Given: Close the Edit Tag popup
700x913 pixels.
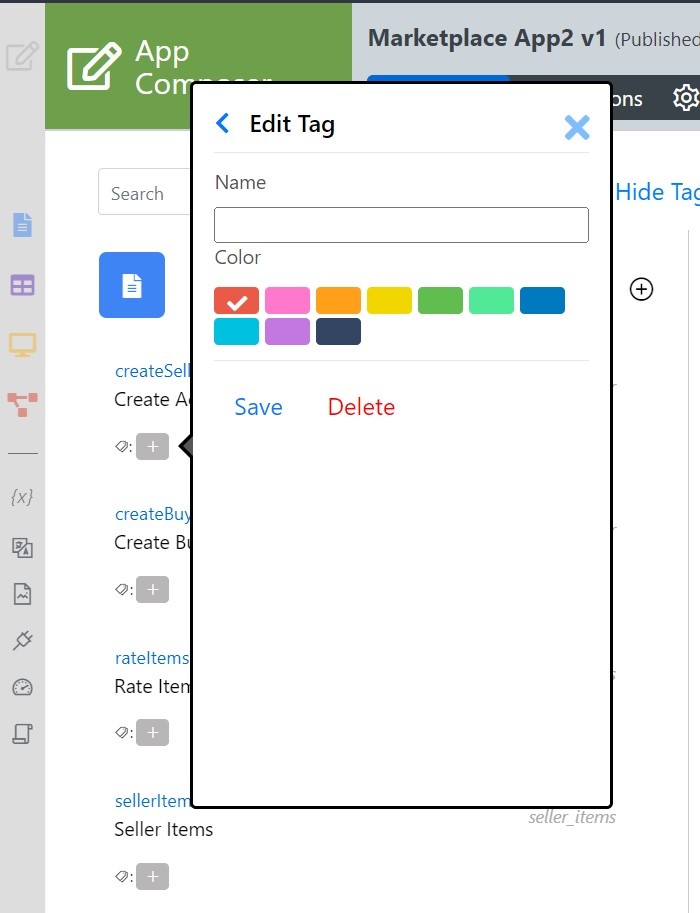Looking at the screenshot, I should pyautogui.click(x=576, y=127).
